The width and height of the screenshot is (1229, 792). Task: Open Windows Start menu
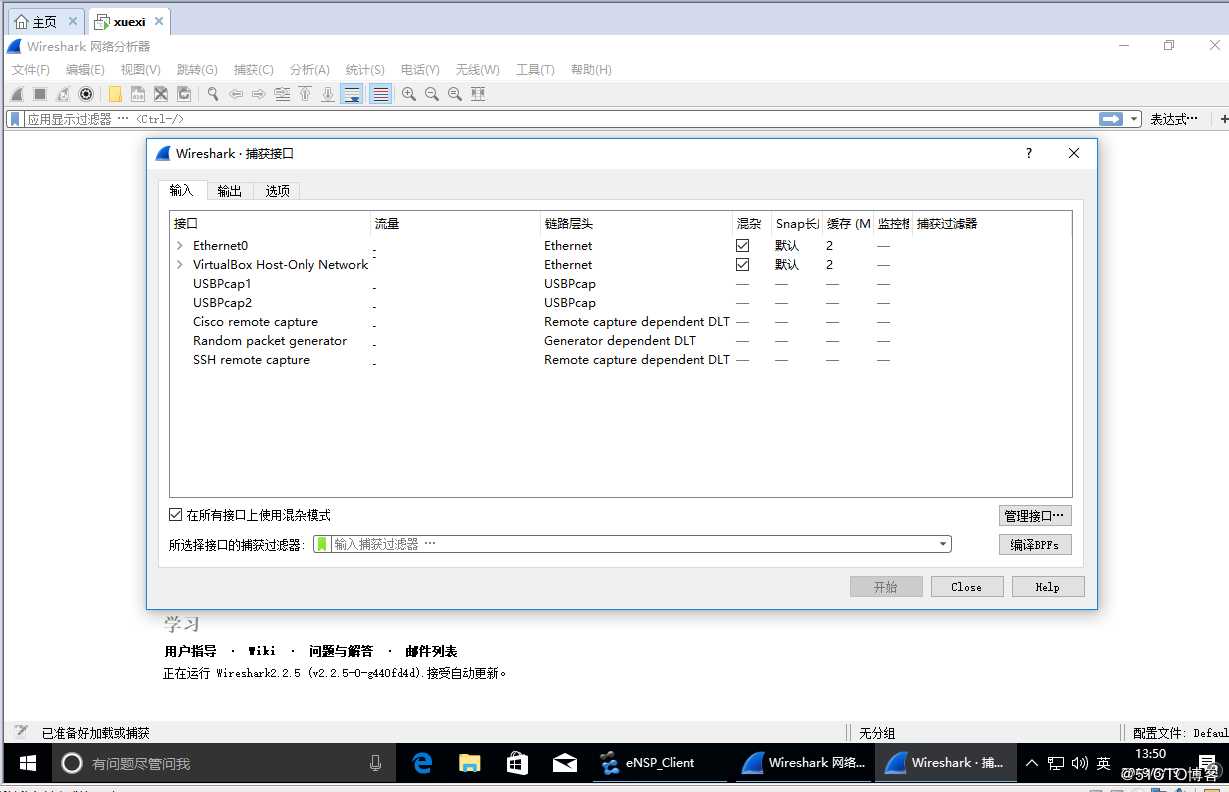[28, 763]
